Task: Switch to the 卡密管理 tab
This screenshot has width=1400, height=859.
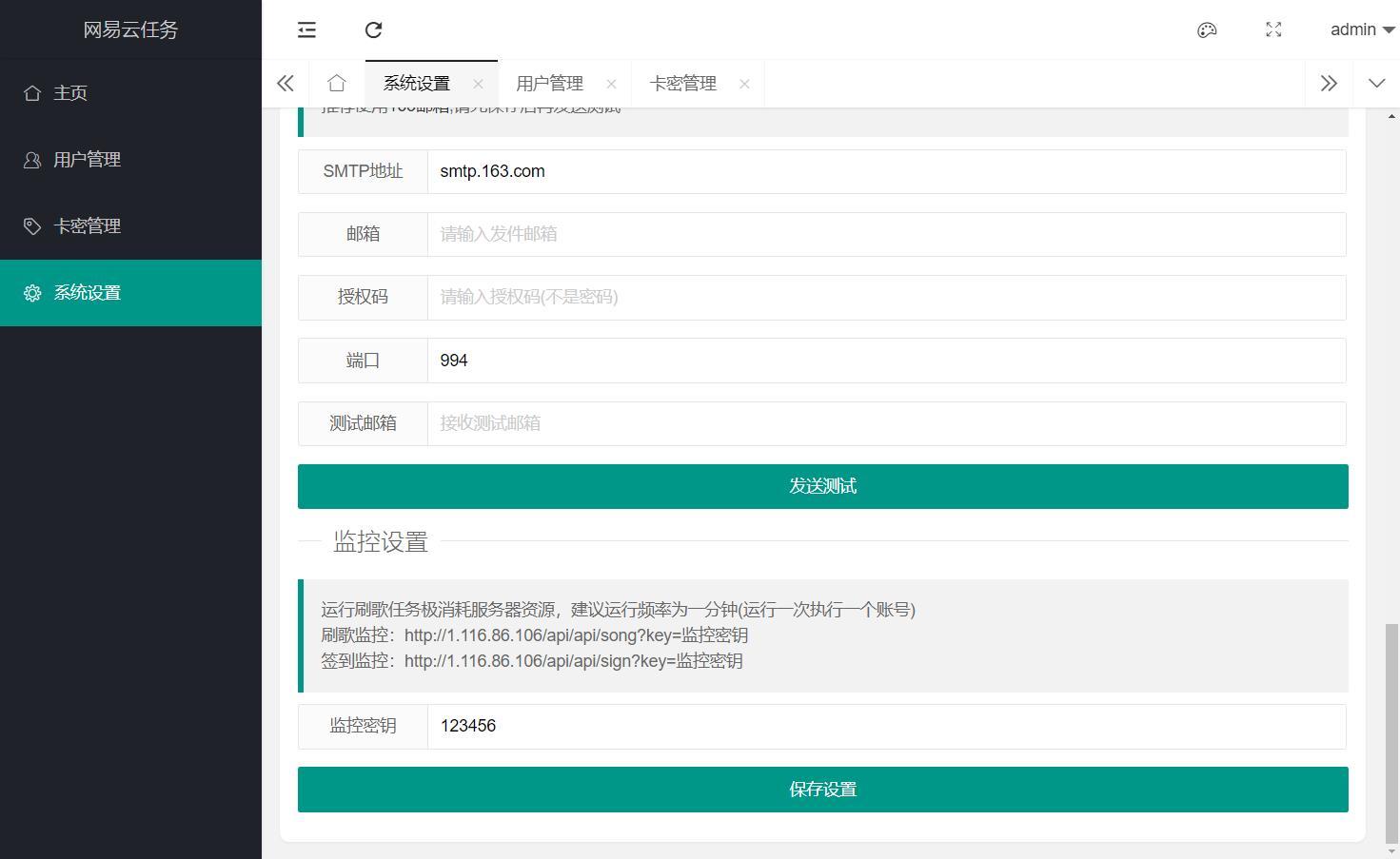Action: (682, 84)
